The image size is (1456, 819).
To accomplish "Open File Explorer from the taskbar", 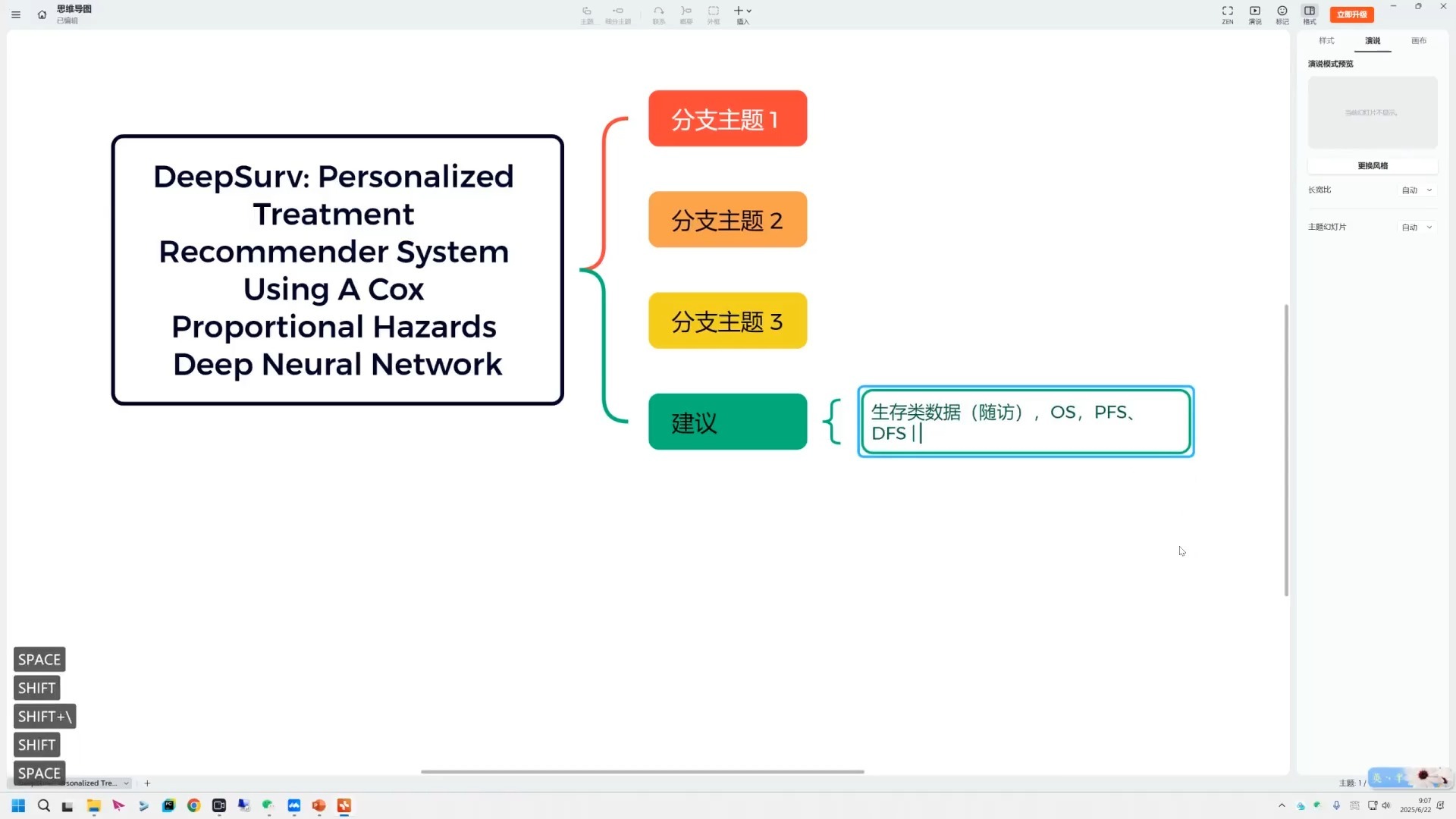I will [x=93, y=805].
